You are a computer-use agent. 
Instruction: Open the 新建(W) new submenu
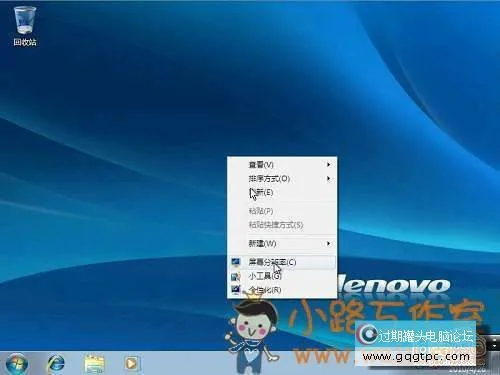tap(282, 244)
